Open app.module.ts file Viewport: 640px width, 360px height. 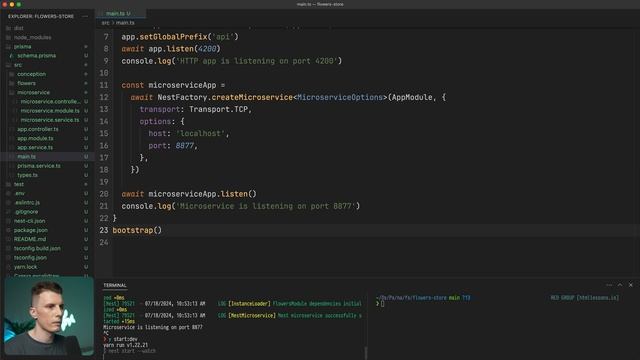point(35,138)
